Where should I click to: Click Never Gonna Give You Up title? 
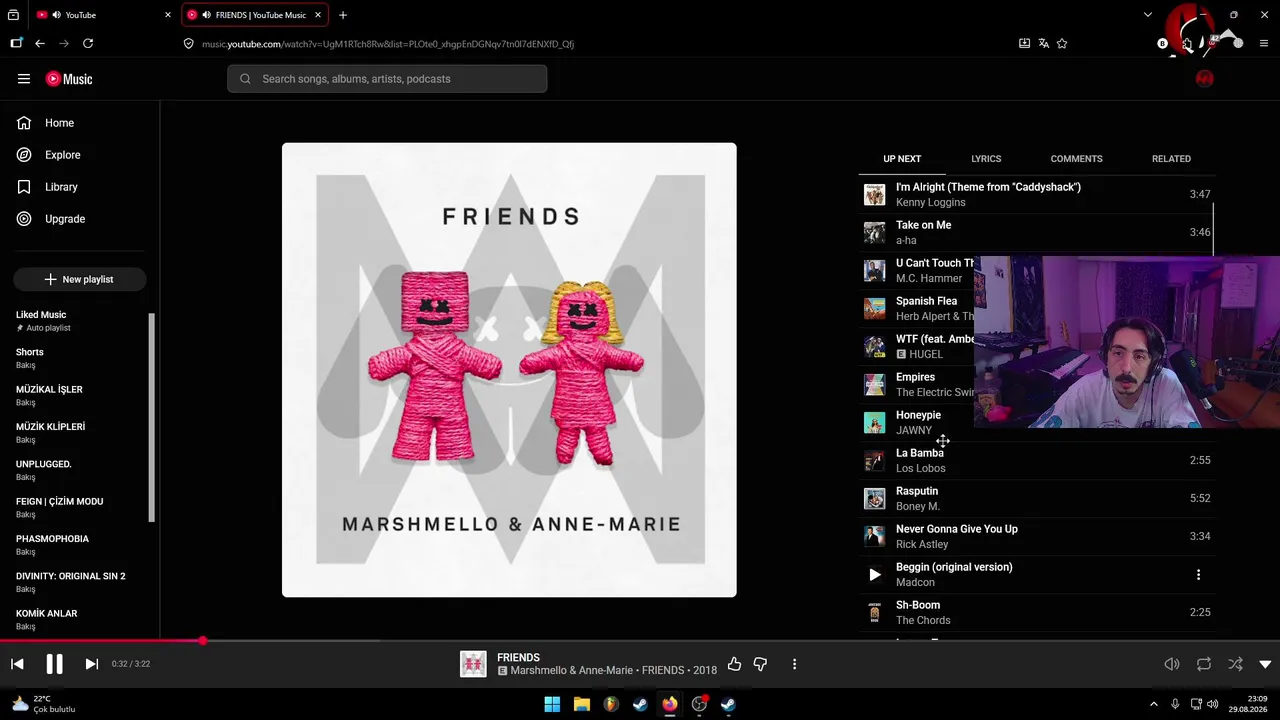[x=957, y=529]
